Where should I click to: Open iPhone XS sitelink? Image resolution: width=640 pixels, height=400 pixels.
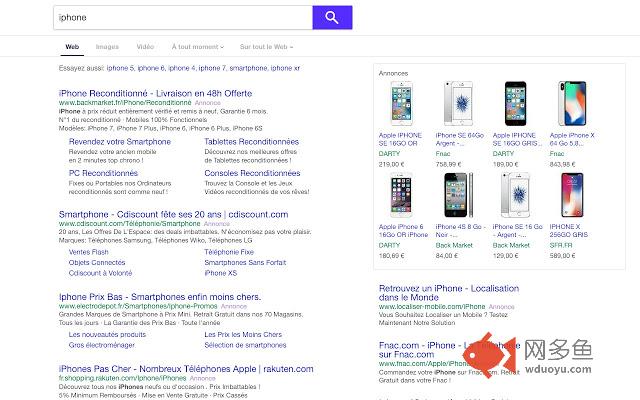[x=220, y=273]
